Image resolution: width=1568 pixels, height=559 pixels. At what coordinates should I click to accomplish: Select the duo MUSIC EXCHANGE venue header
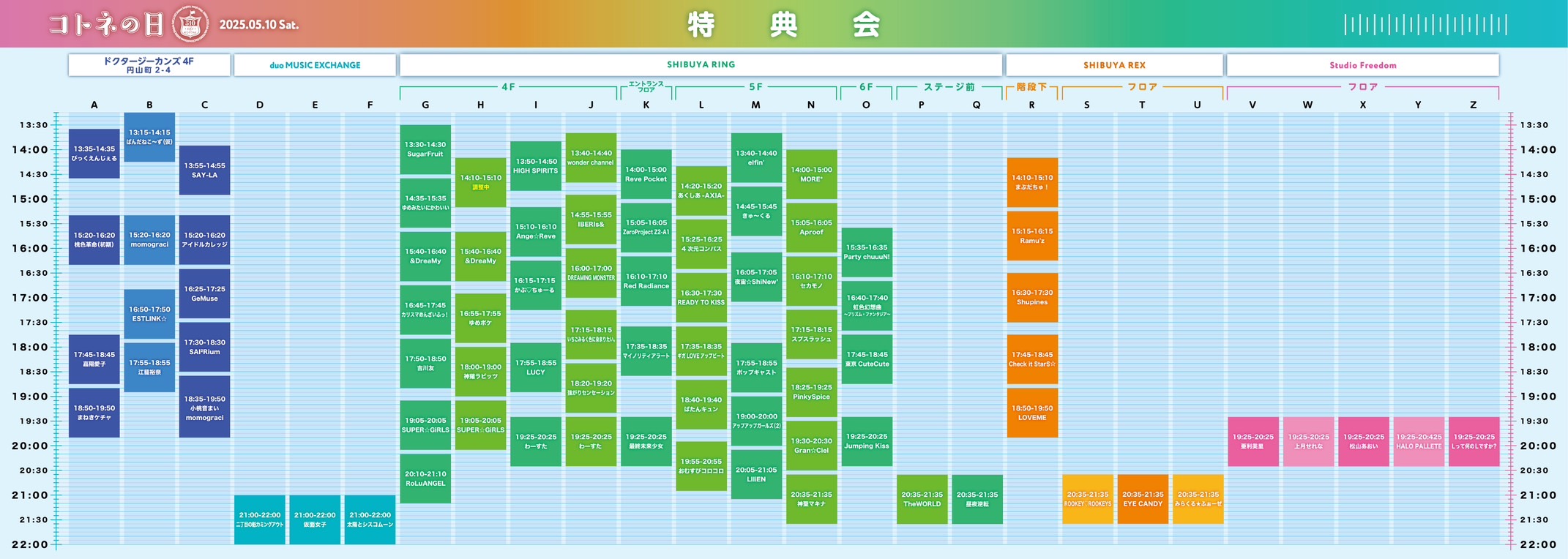pos(315,65)
